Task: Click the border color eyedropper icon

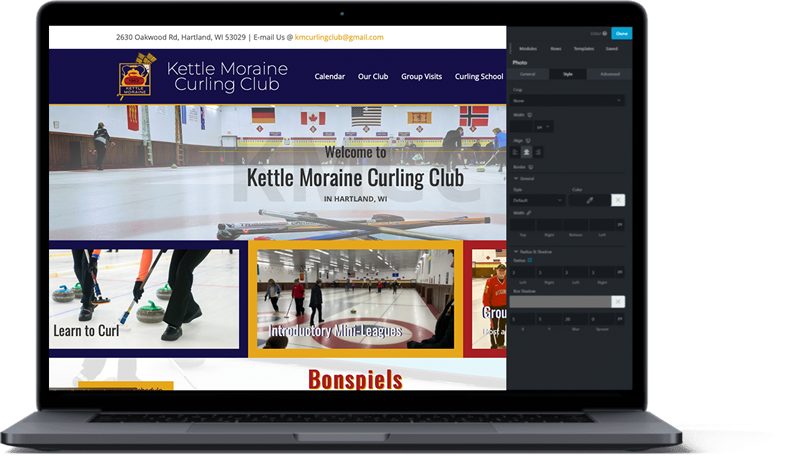Action: pos(590,200)
